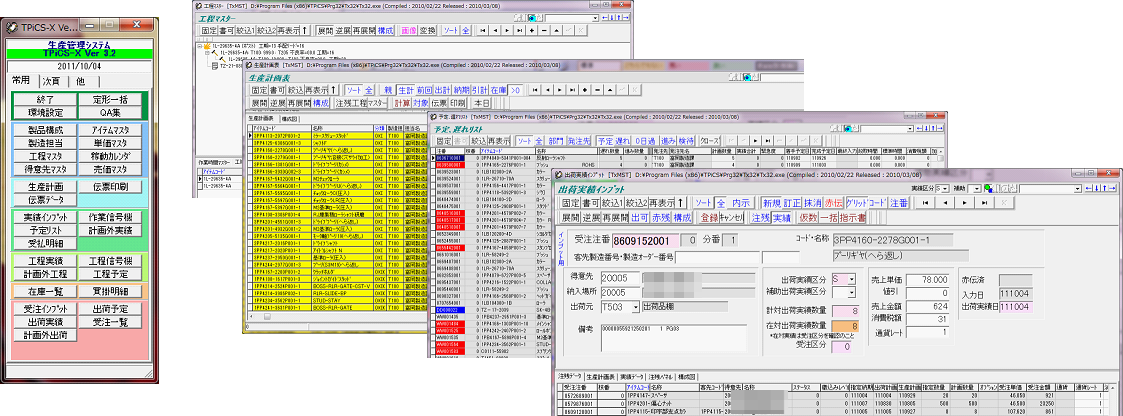This screenshot has height=416, width=1123.
Task: Open 補助 dropdown in 出荷実績インプット header
Action: [x=976, y=188]
